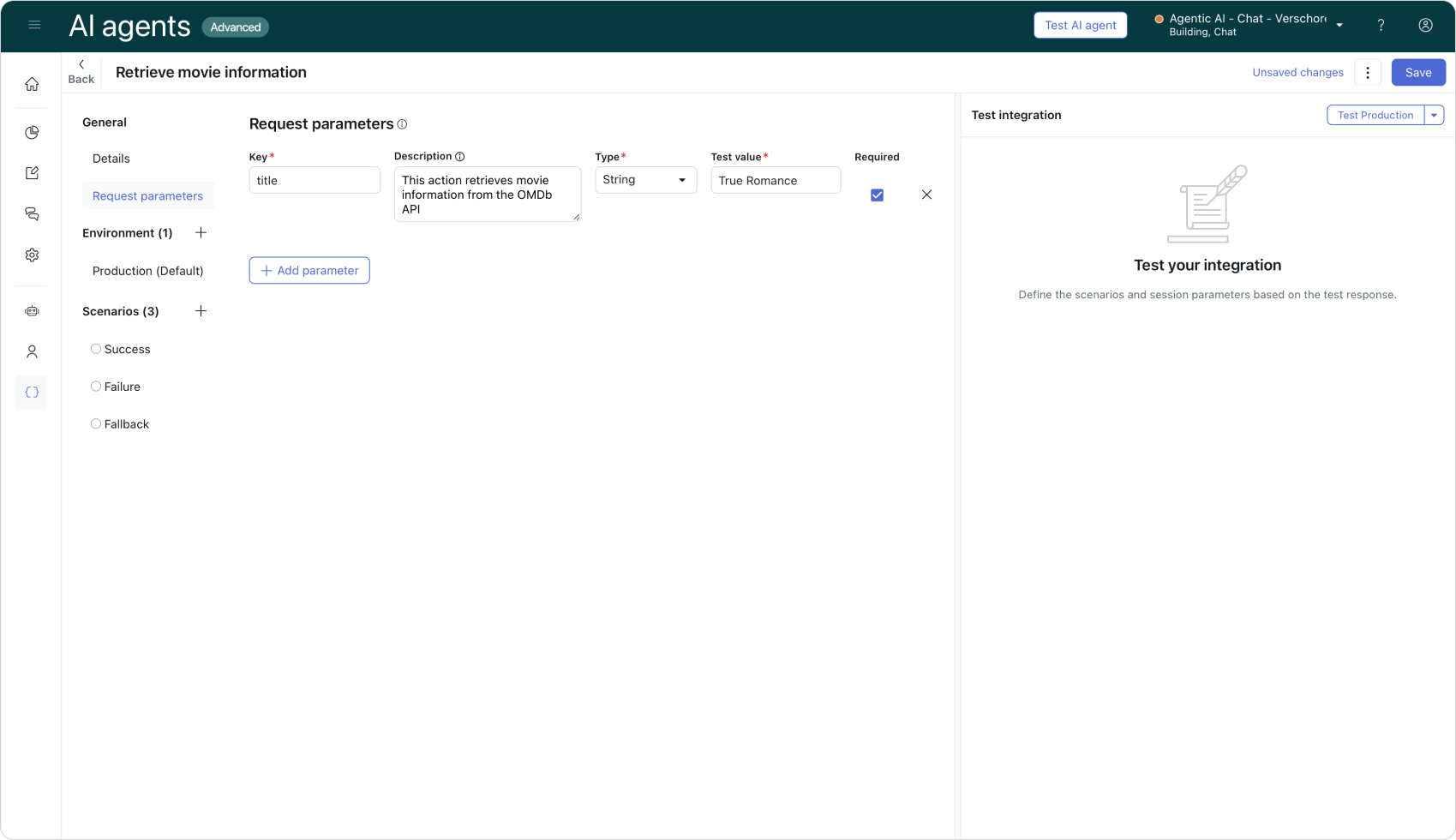
Task: Add a new environment with plus icon
Action: point(201,232)
